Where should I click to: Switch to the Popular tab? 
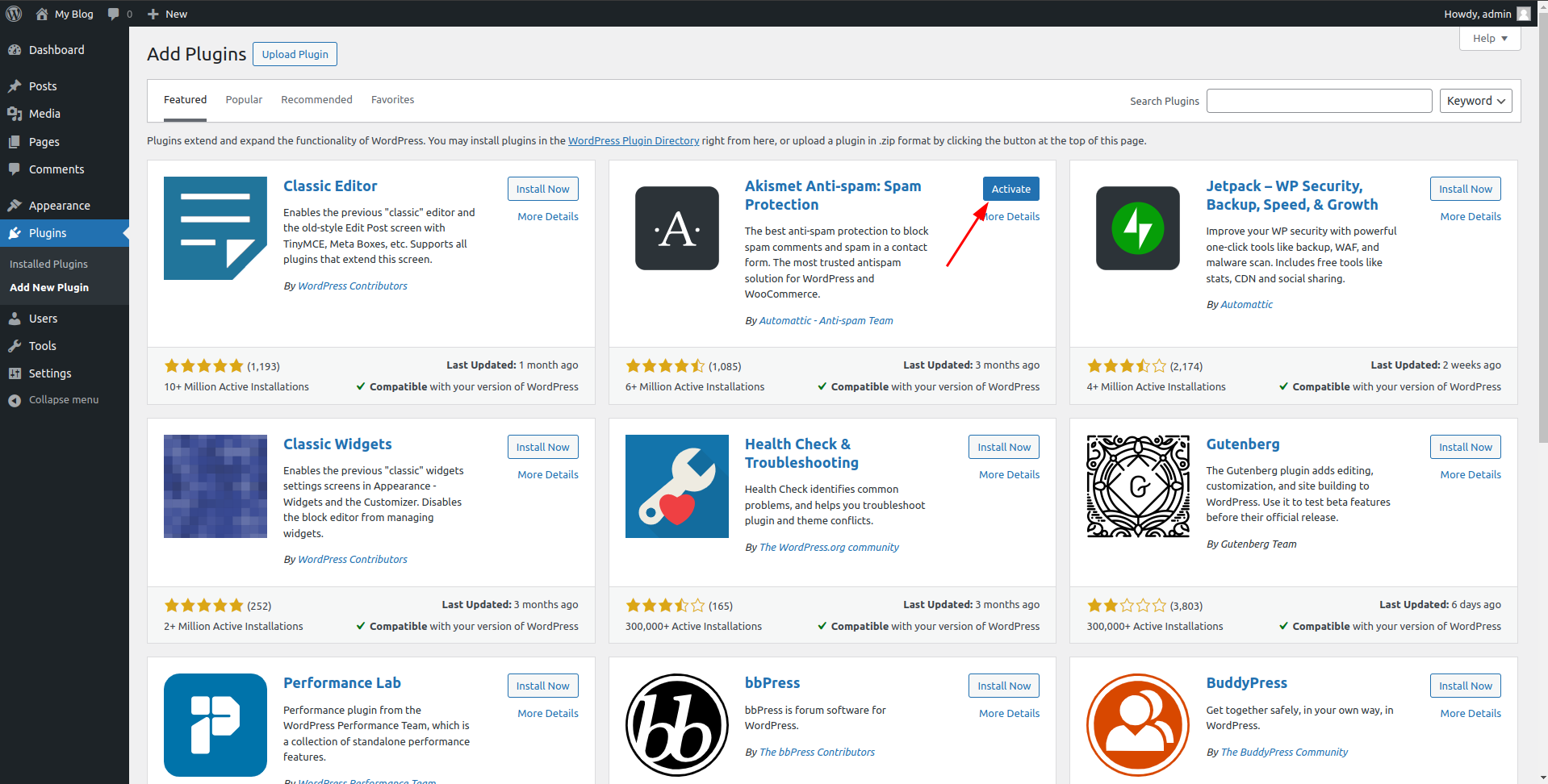click(244, 100)
